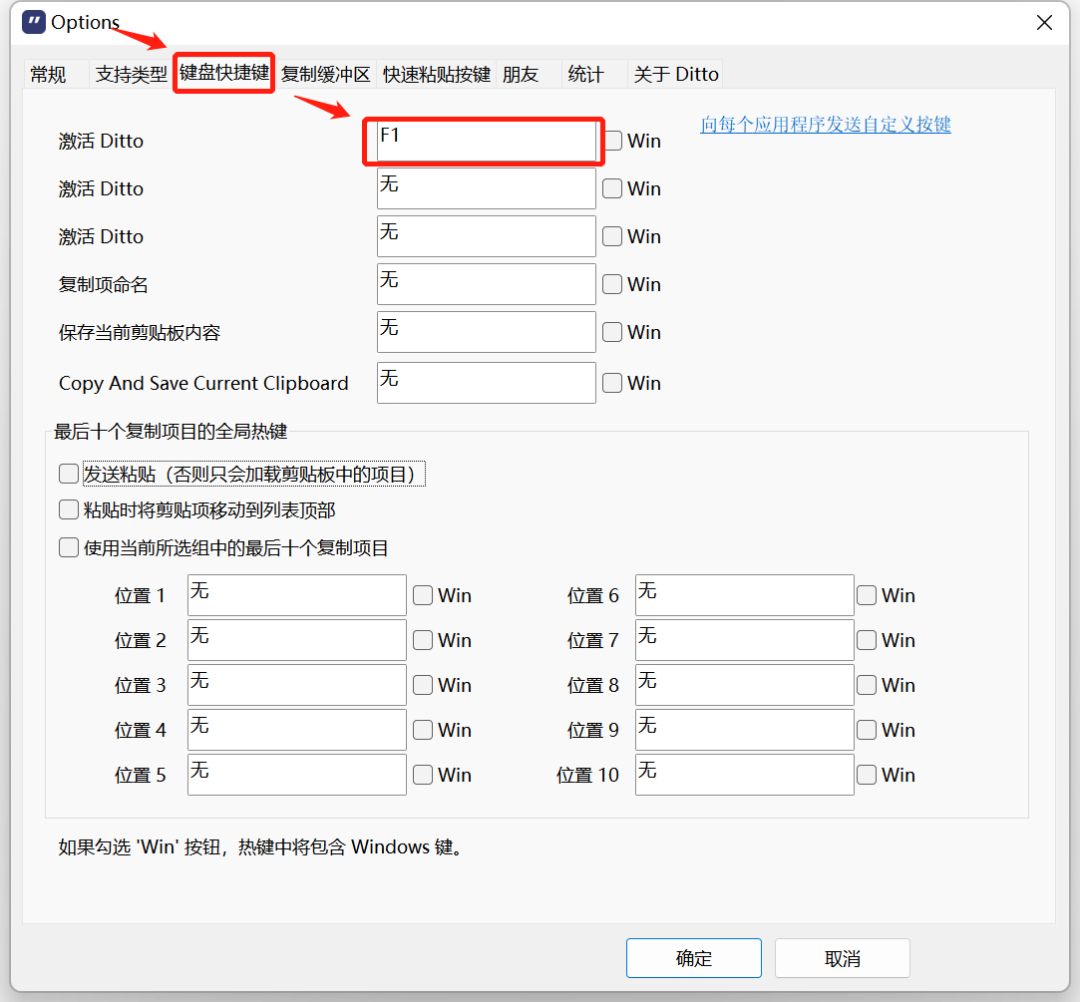Toggle 使用当前所选组中的最后十个复制项目 checkbox
This screenshot has height=1002, width=1080.
pyautogui.click(x=69, y=547)
